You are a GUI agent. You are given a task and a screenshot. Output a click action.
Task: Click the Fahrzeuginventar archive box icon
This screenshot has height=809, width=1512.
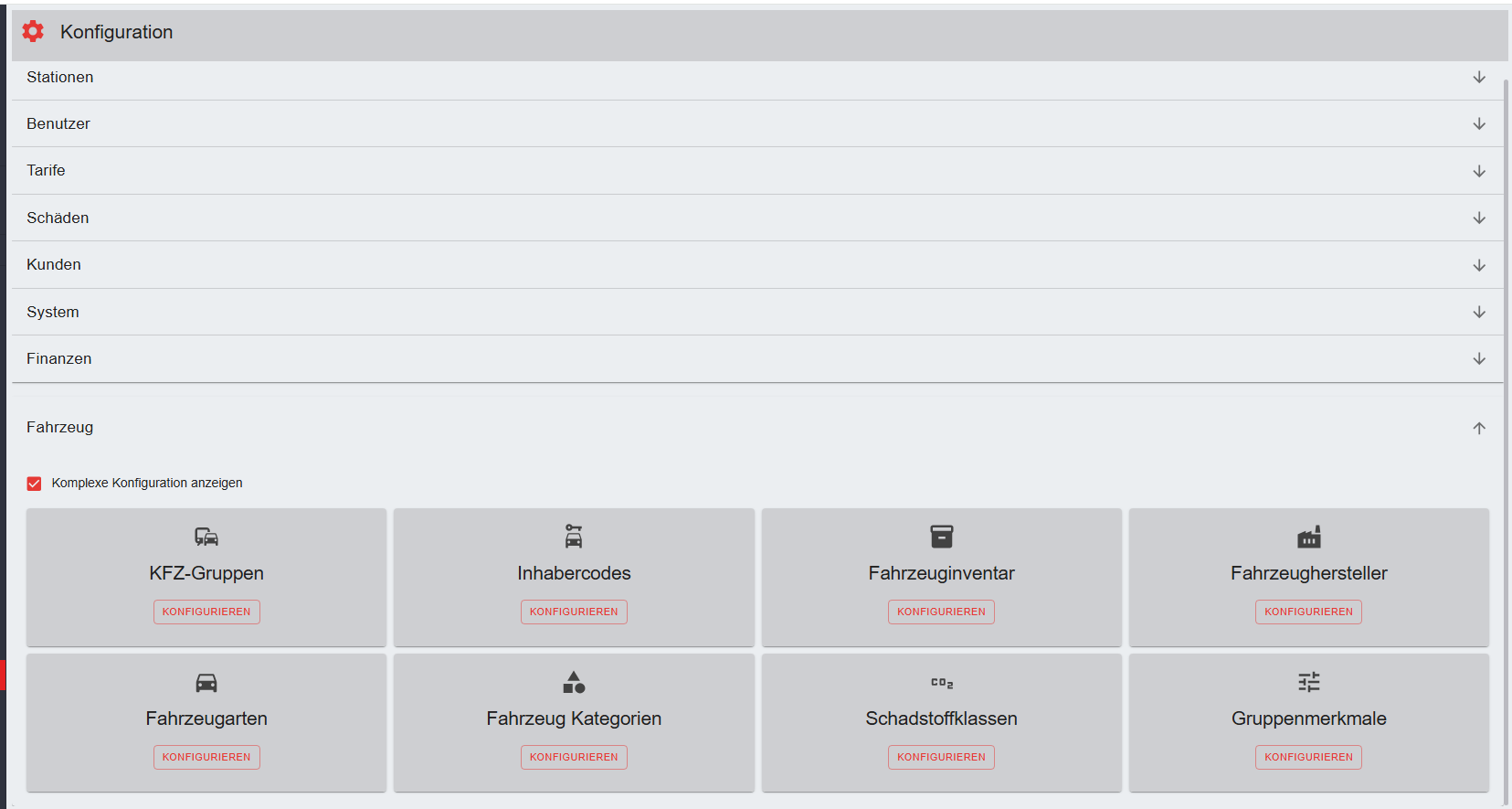tap(941, 537)
